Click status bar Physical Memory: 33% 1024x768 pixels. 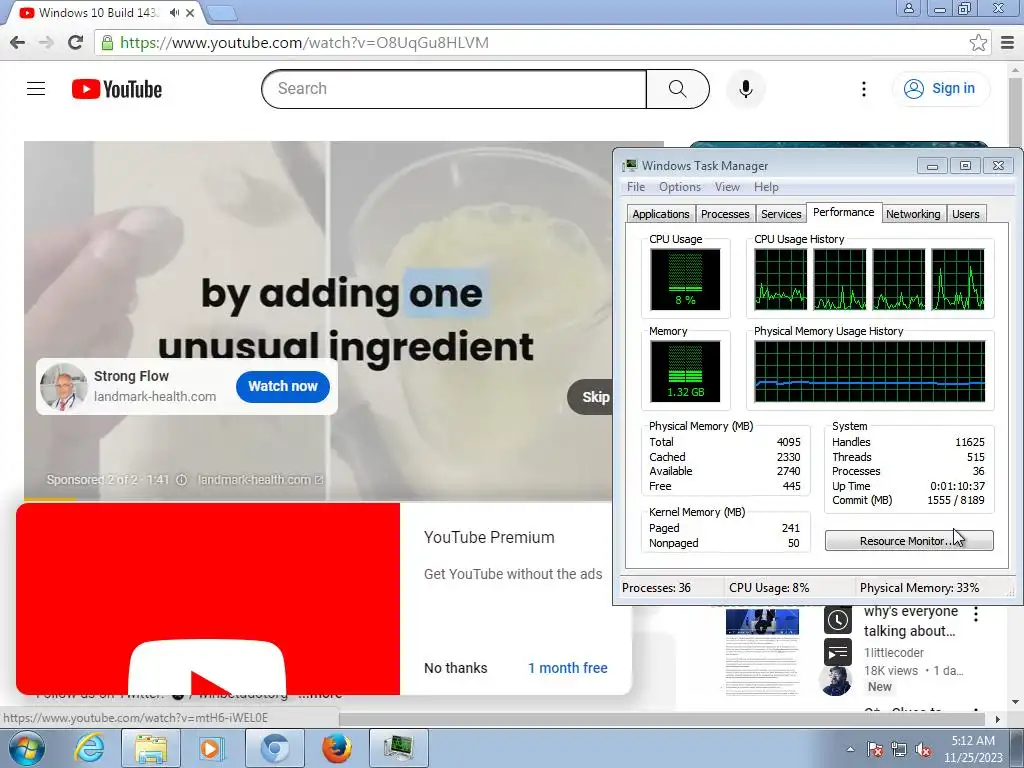[x=920, y=588]
